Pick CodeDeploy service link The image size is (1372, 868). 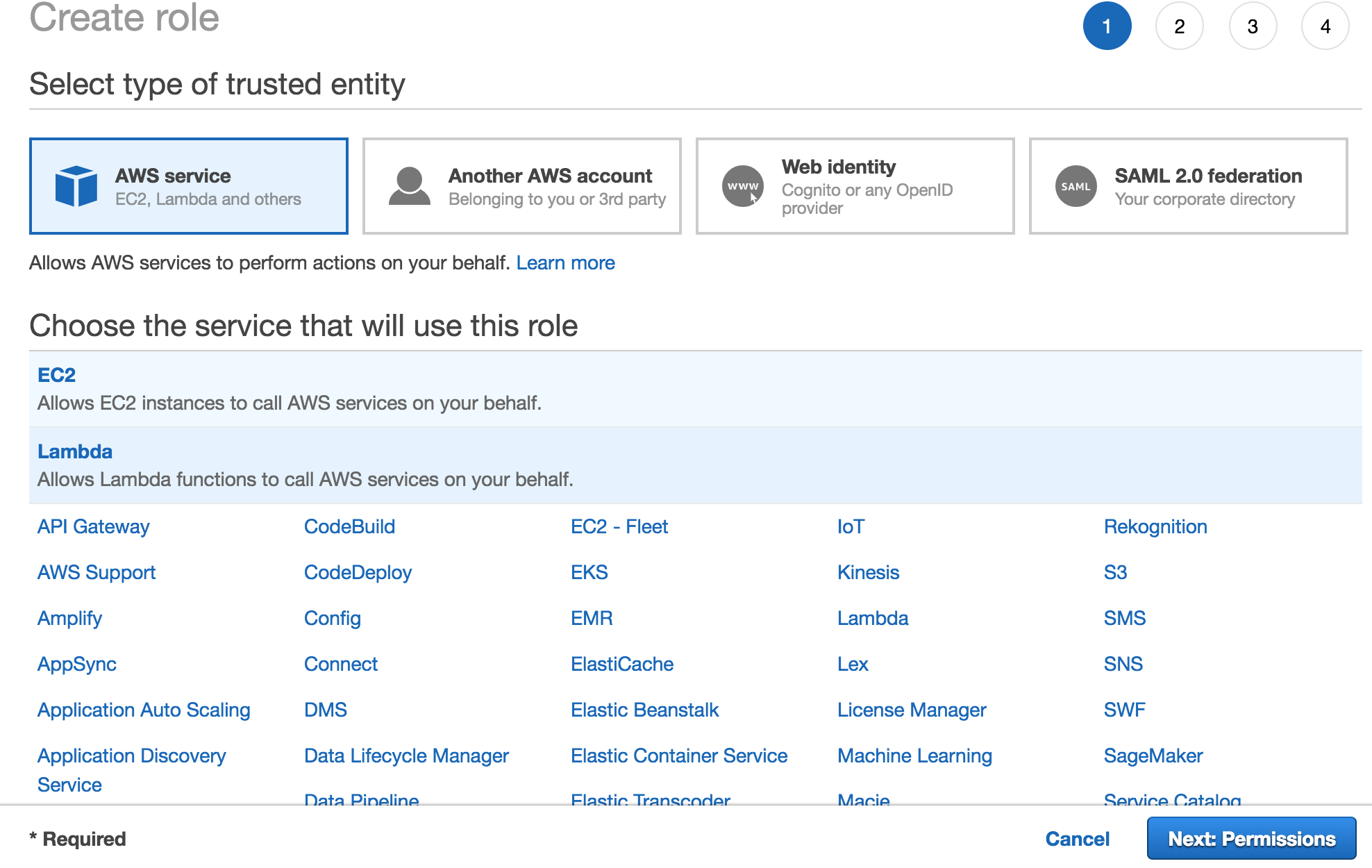358,572
